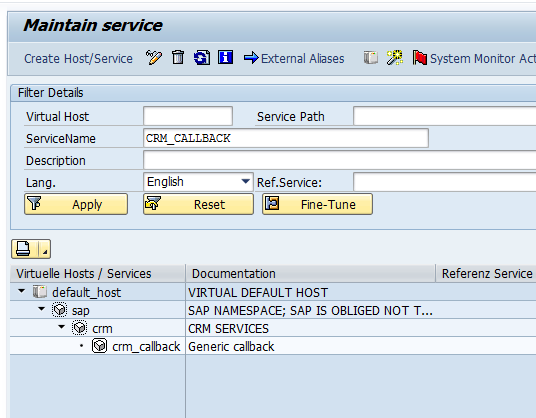Click the red flag System Monitor icon
The image size is (536, 418).
(419, 58)
